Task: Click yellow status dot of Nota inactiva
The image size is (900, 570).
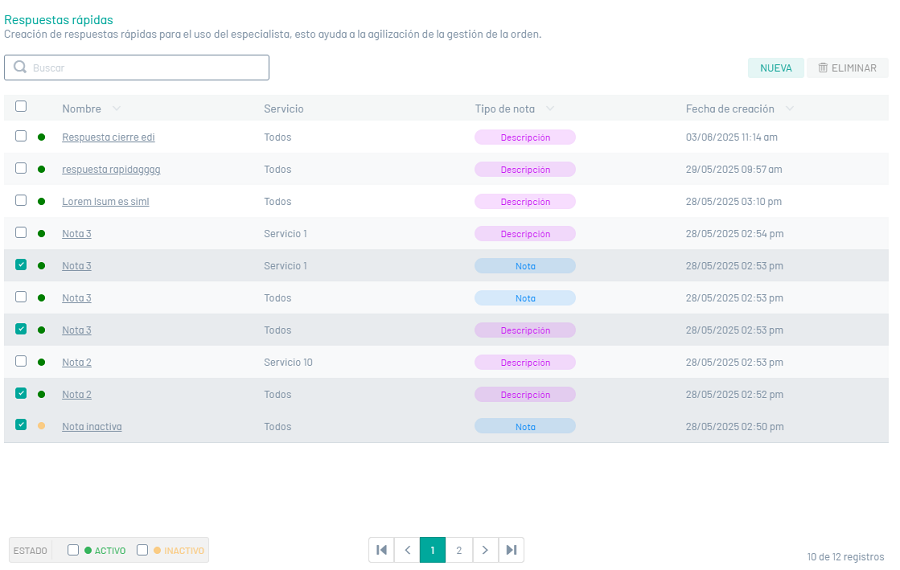Action: (42, 426)
